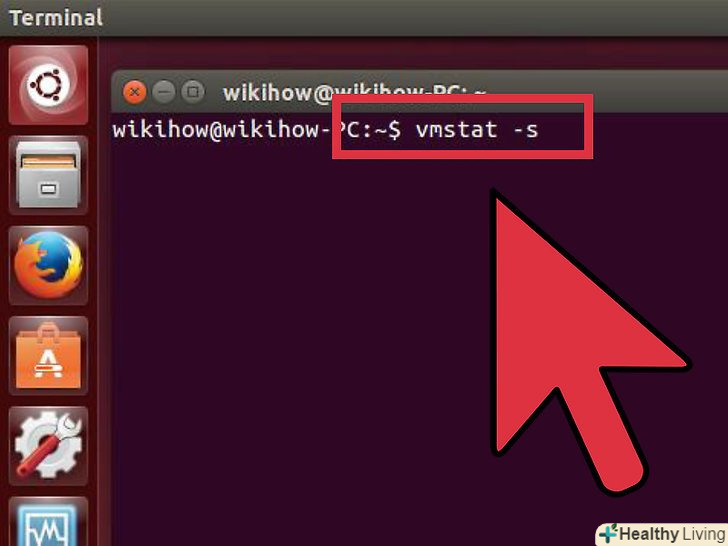Screen dimensions: 728x546
Task: Launch Firefox from the launcher
Action: point(48,265)
